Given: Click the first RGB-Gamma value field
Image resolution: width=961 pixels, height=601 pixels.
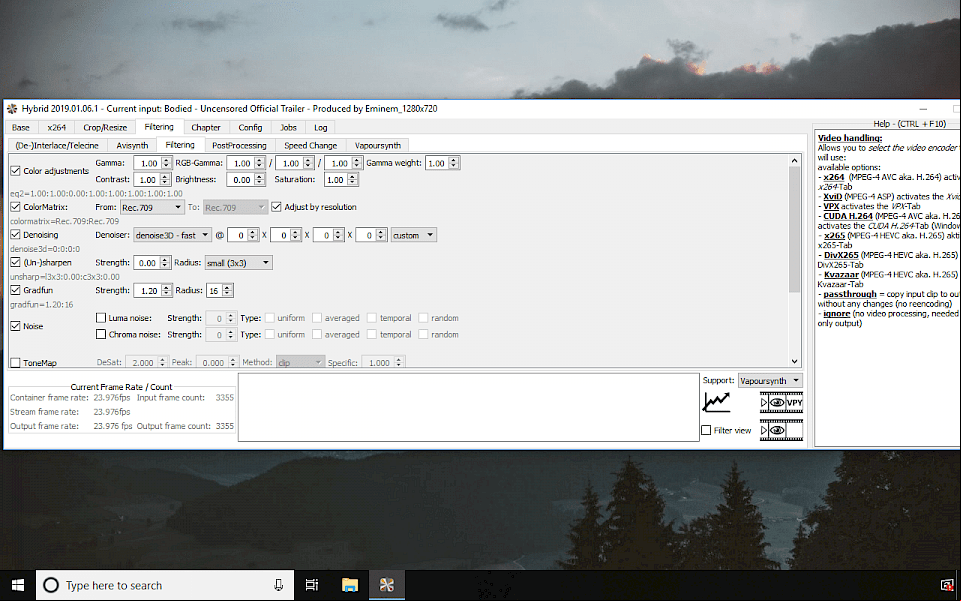Looking at the screenshot, I should pyautogui.click(x=240, y=164).
